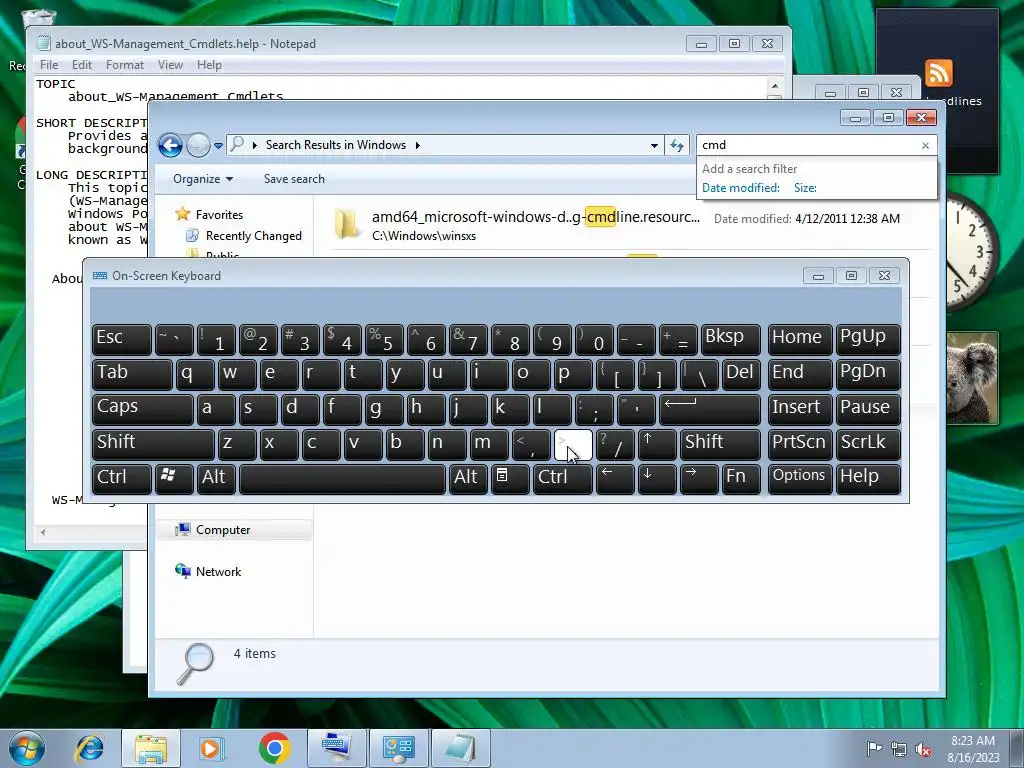Add the Date modified search filter
The width and height of the screenshot is (1024, 768).
coord(741,188)
